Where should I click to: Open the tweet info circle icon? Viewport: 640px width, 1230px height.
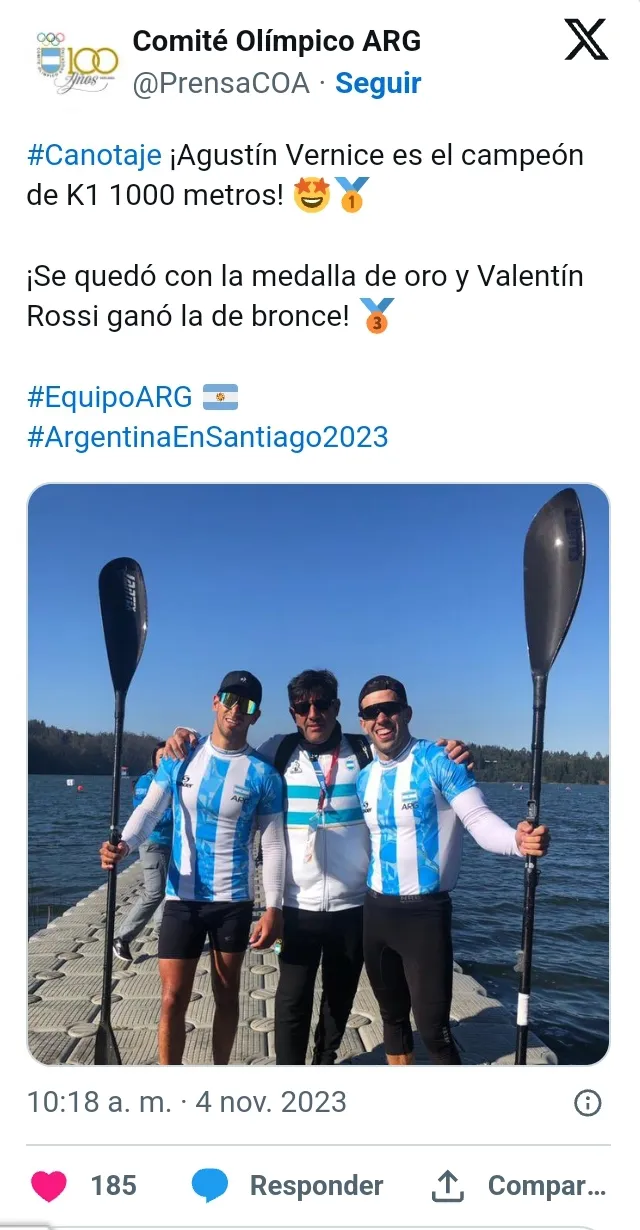point(587,1102)
